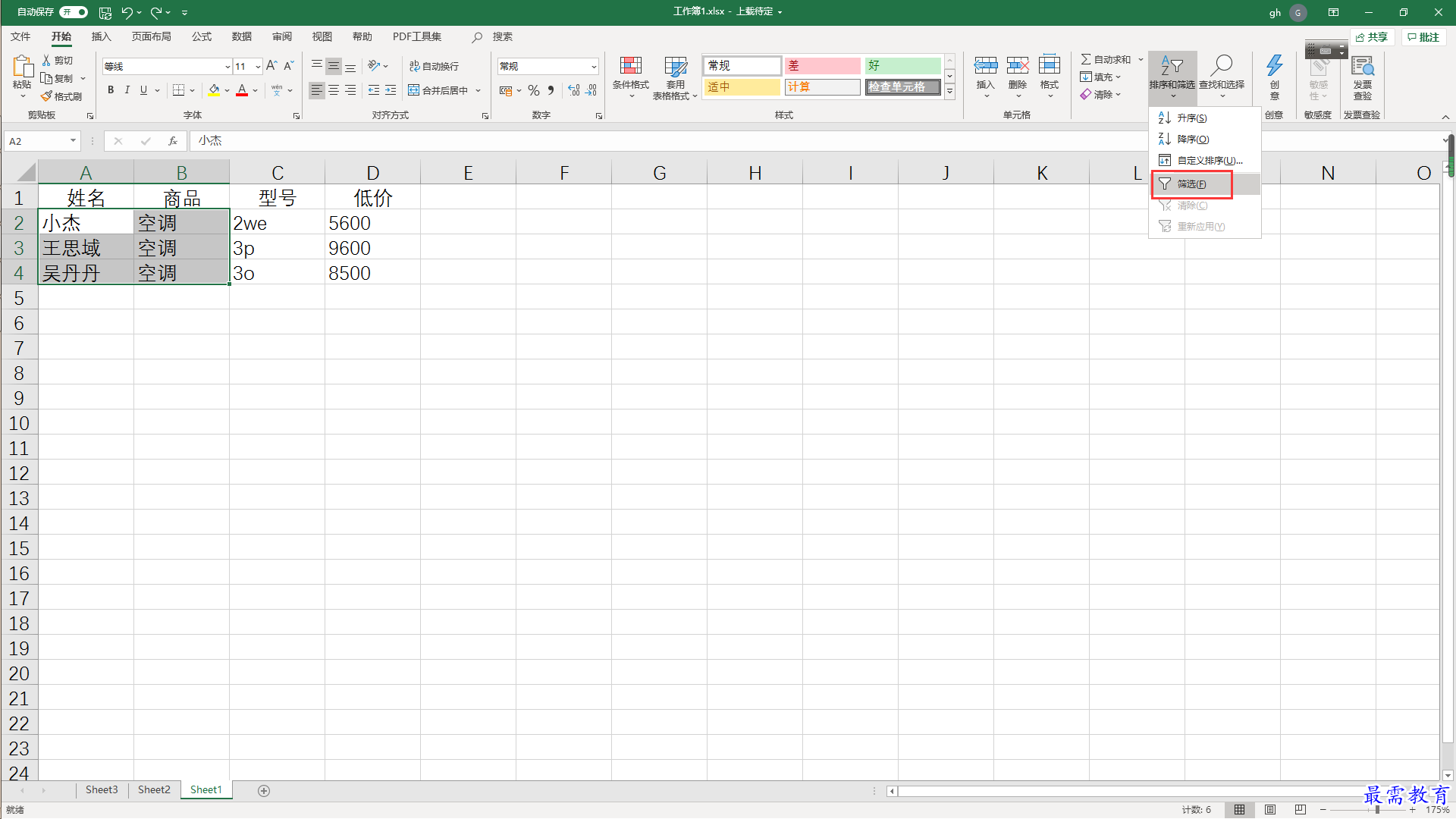This screenshot has width=1456, height=819.
Task: Apply red font color swatch
Action: click(x=242, y=90)
